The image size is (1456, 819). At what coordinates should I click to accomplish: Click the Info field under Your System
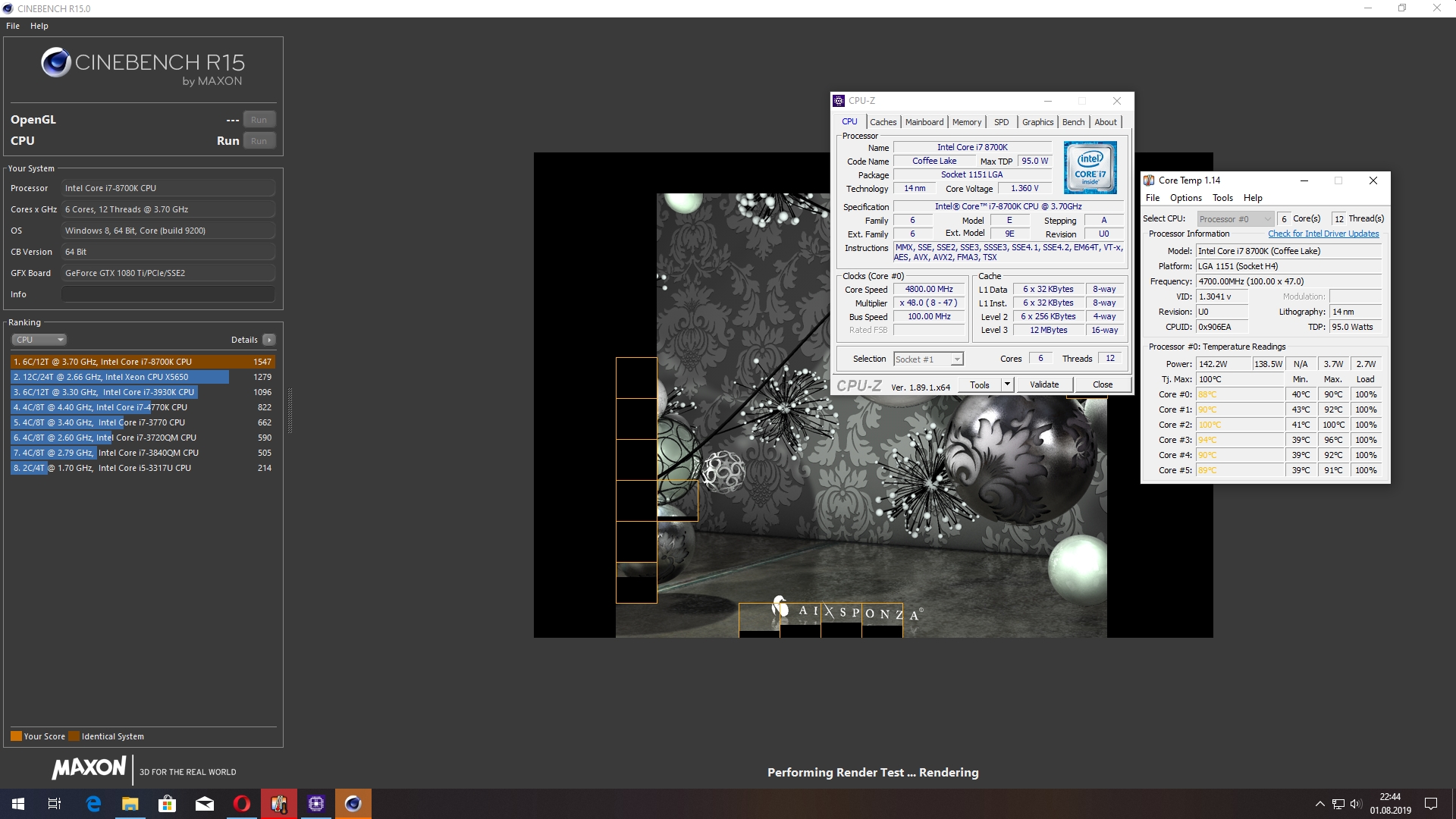[168, 294]
